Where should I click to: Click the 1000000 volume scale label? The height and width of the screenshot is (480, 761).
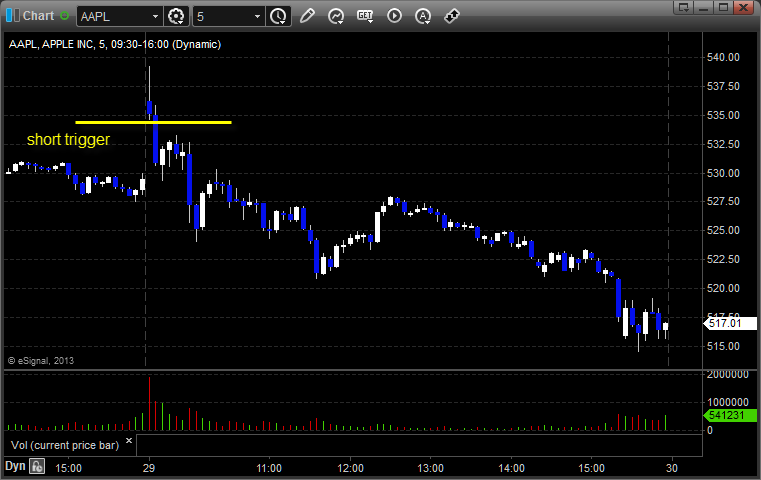[728, 402]
